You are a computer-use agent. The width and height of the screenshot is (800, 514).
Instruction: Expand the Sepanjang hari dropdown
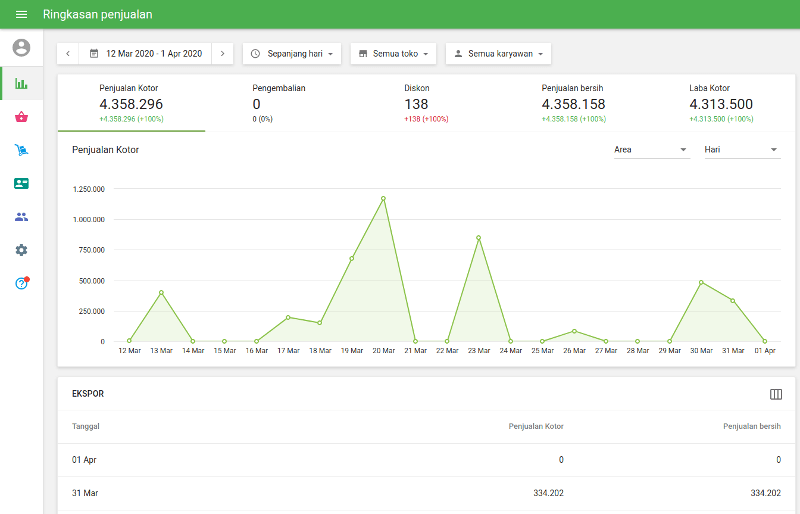[292, 53]
